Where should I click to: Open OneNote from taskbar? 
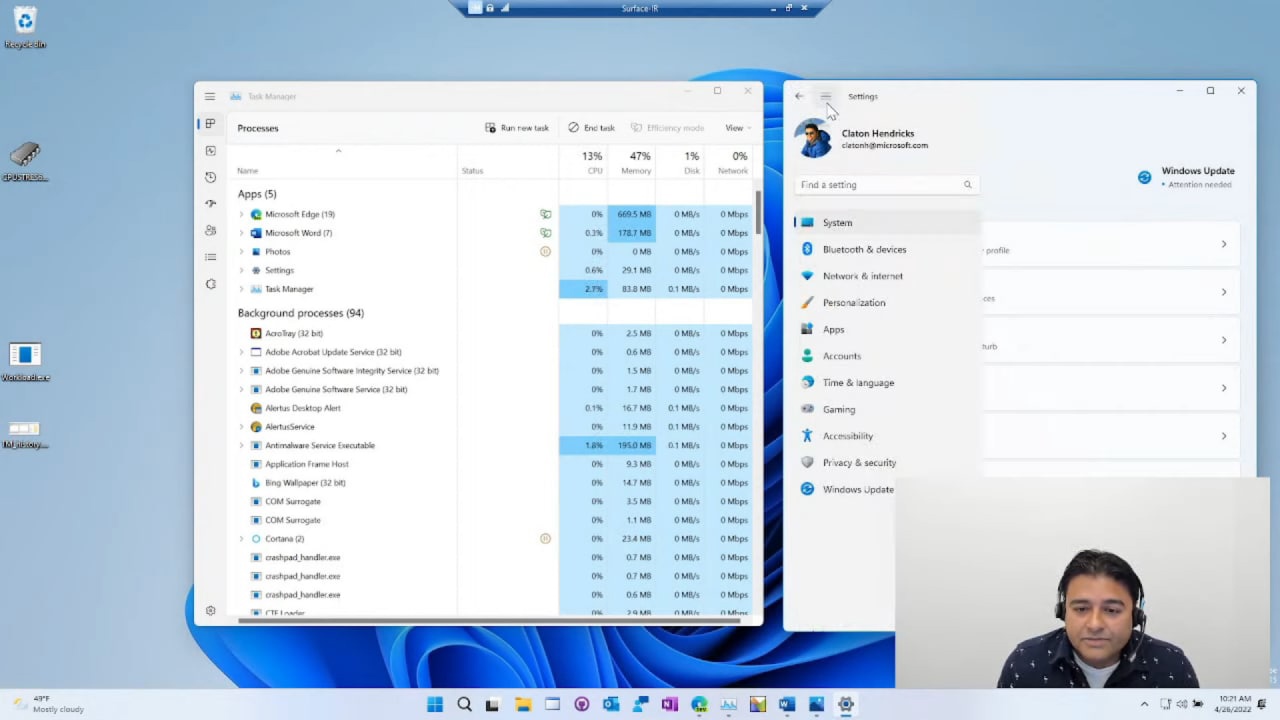pyautogui.click(x=670, y=704)
